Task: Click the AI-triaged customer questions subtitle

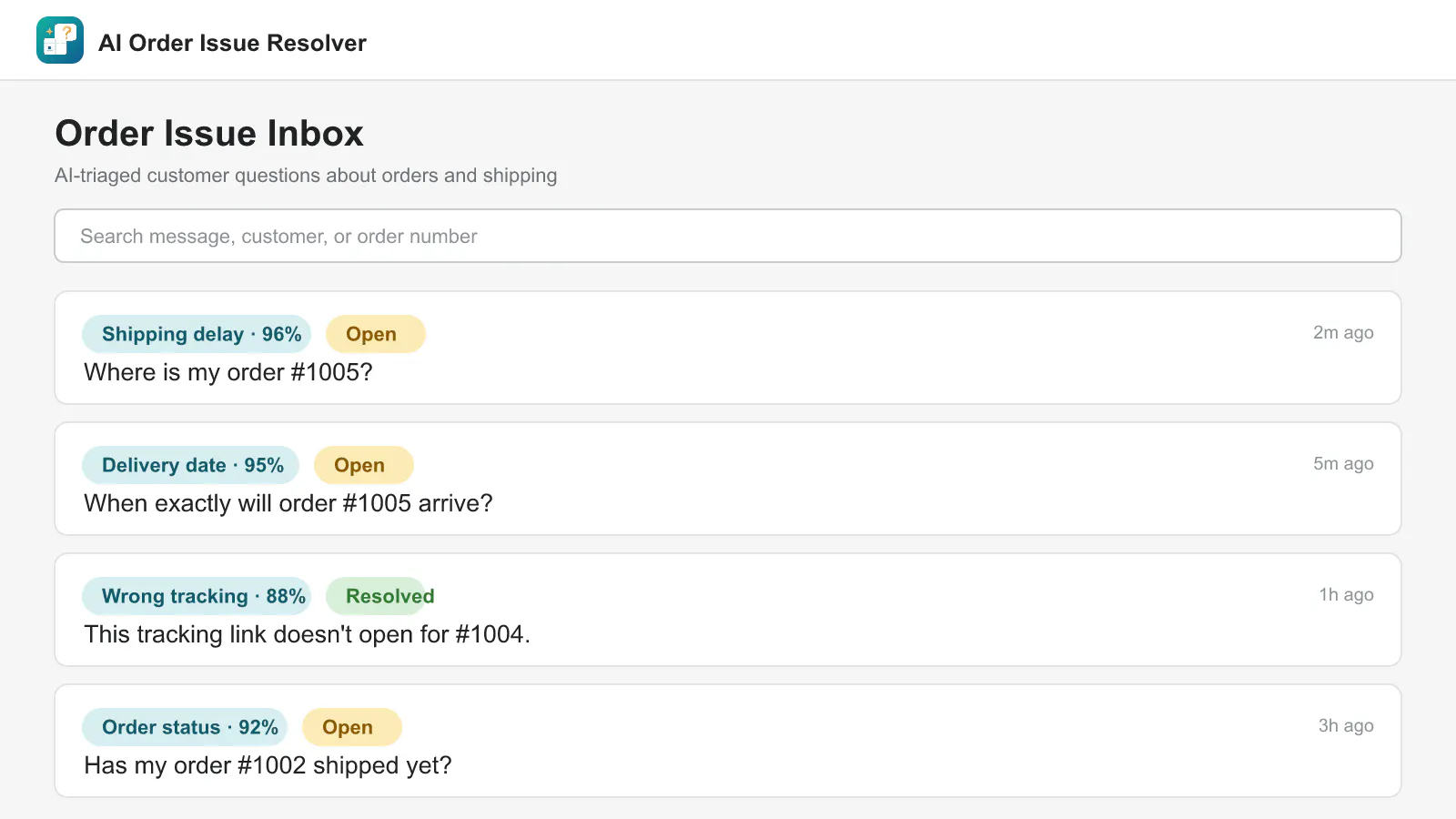Action: (306, 175)
